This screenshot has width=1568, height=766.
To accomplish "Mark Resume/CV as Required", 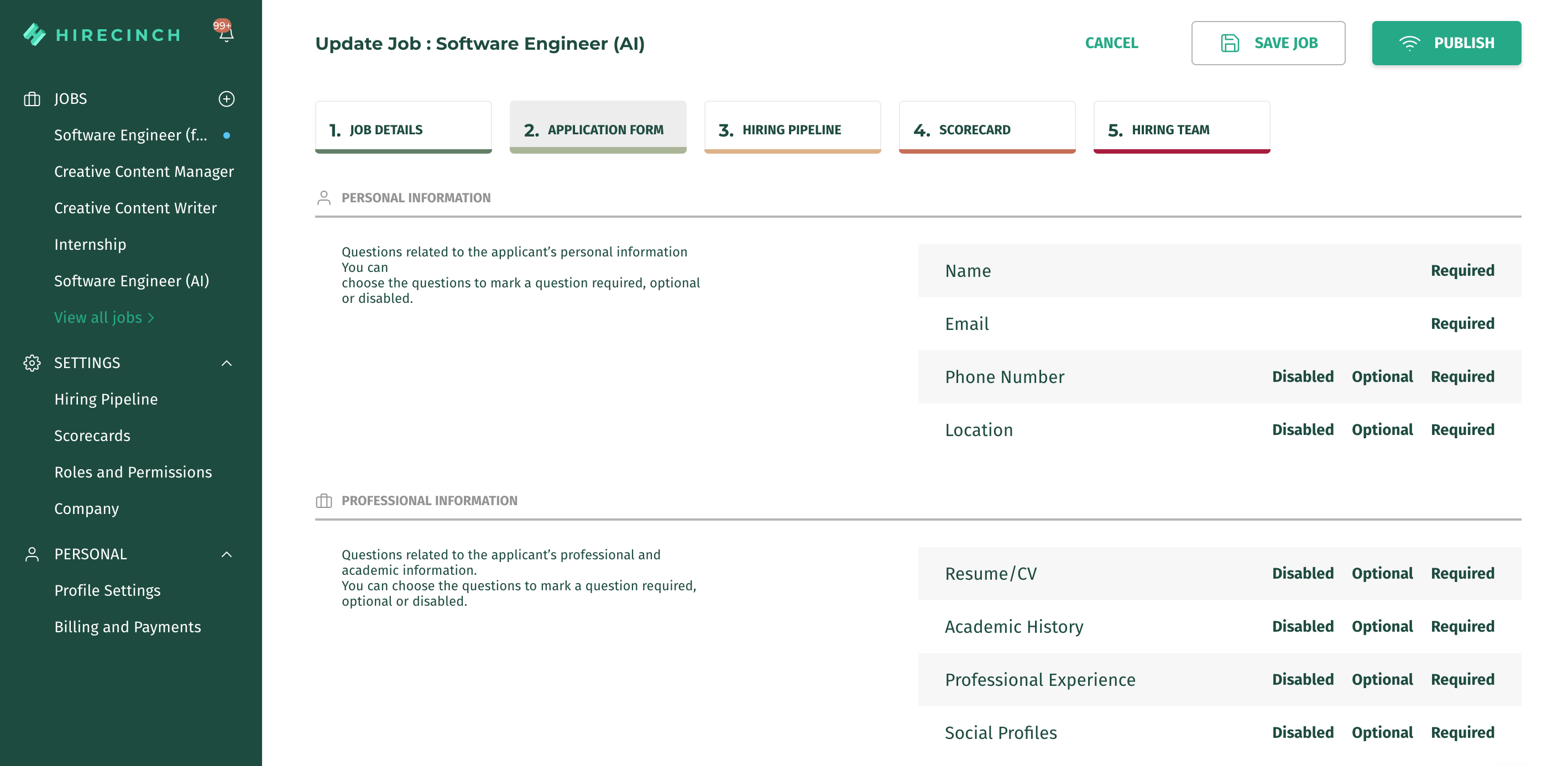I will 1462,573.
